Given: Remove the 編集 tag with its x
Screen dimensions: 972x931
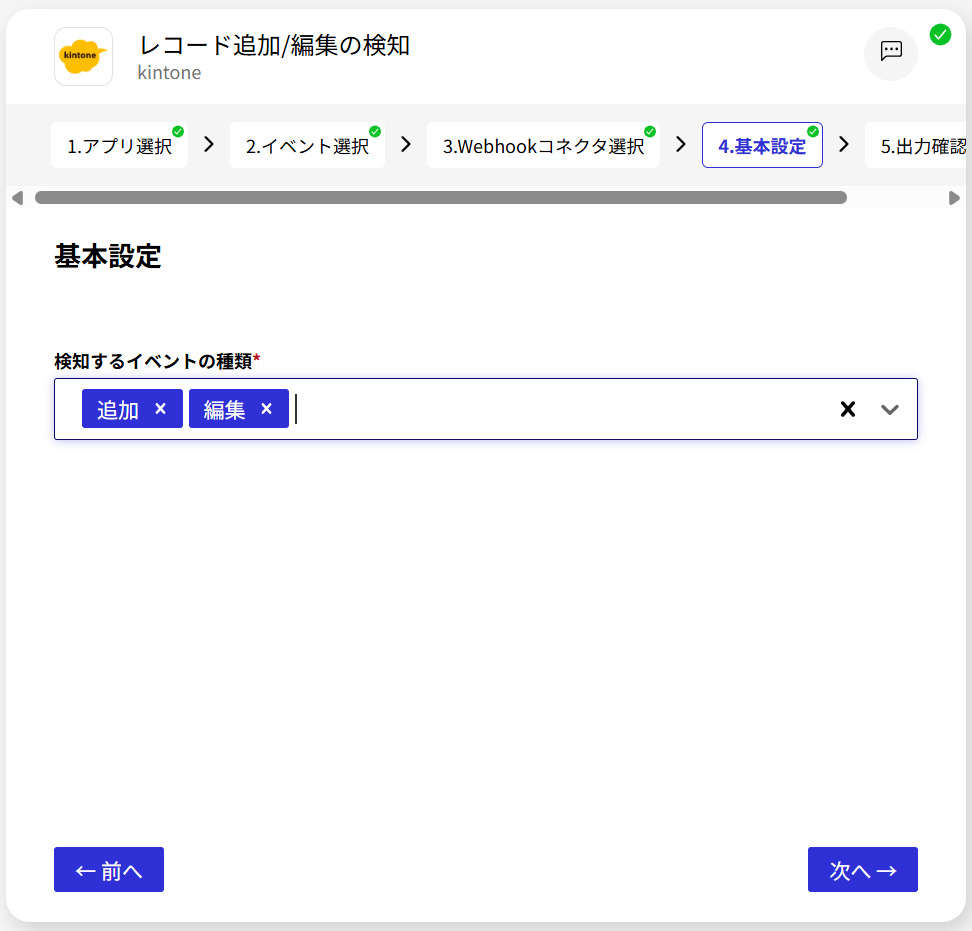Looking at the screenshot, I should click(266, 409).
